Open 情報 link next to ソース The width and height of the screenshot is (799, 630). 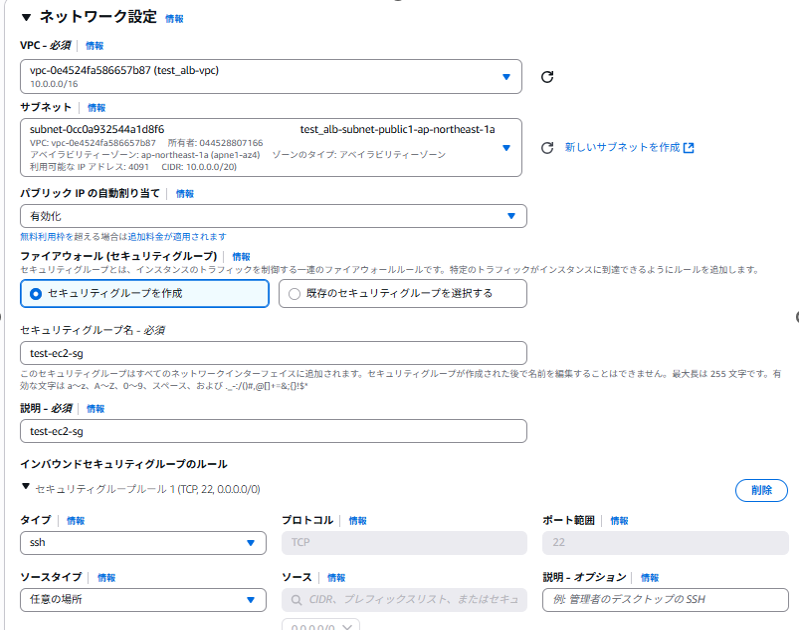(x=336, y=578)
